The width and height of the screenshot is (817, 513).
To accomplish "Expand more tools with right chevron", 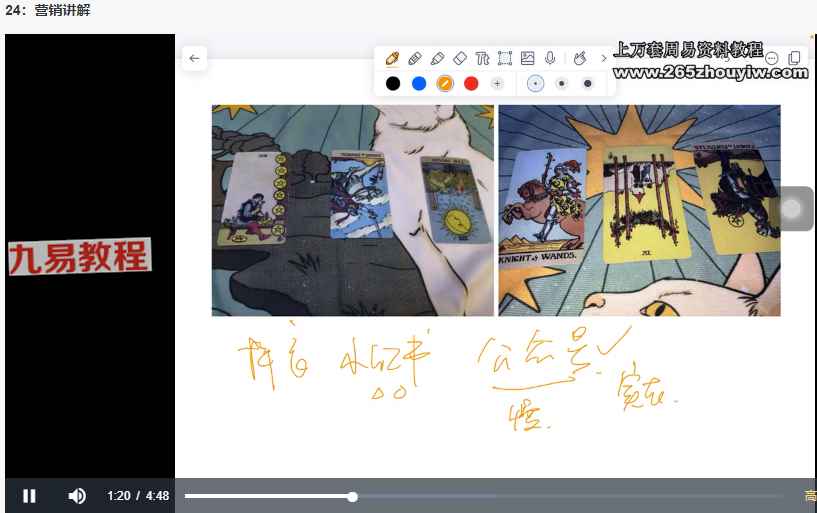I will click(x=604, y=58).
